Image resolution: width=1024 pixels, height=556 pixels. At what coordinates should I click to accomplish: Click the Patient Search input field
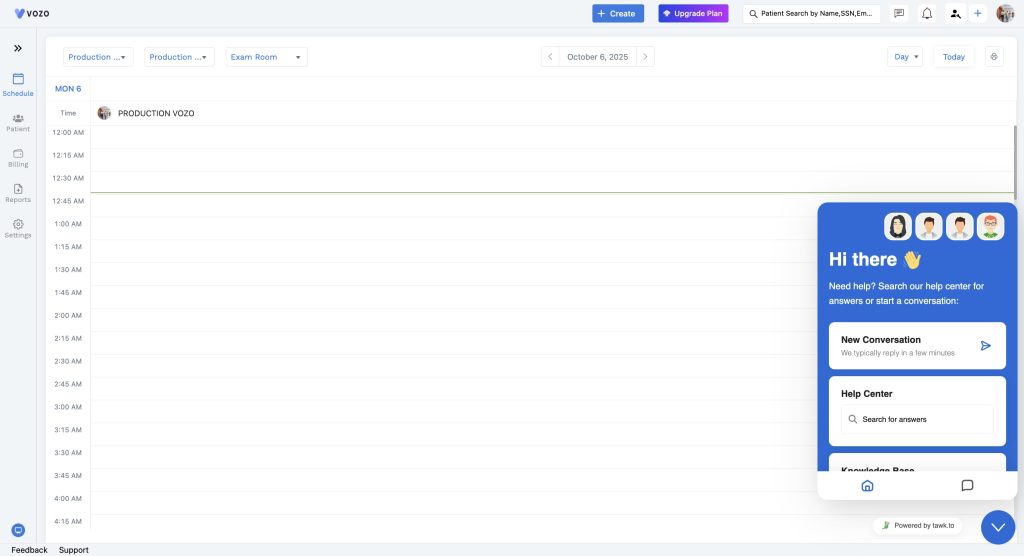click(x=812, y=13)
